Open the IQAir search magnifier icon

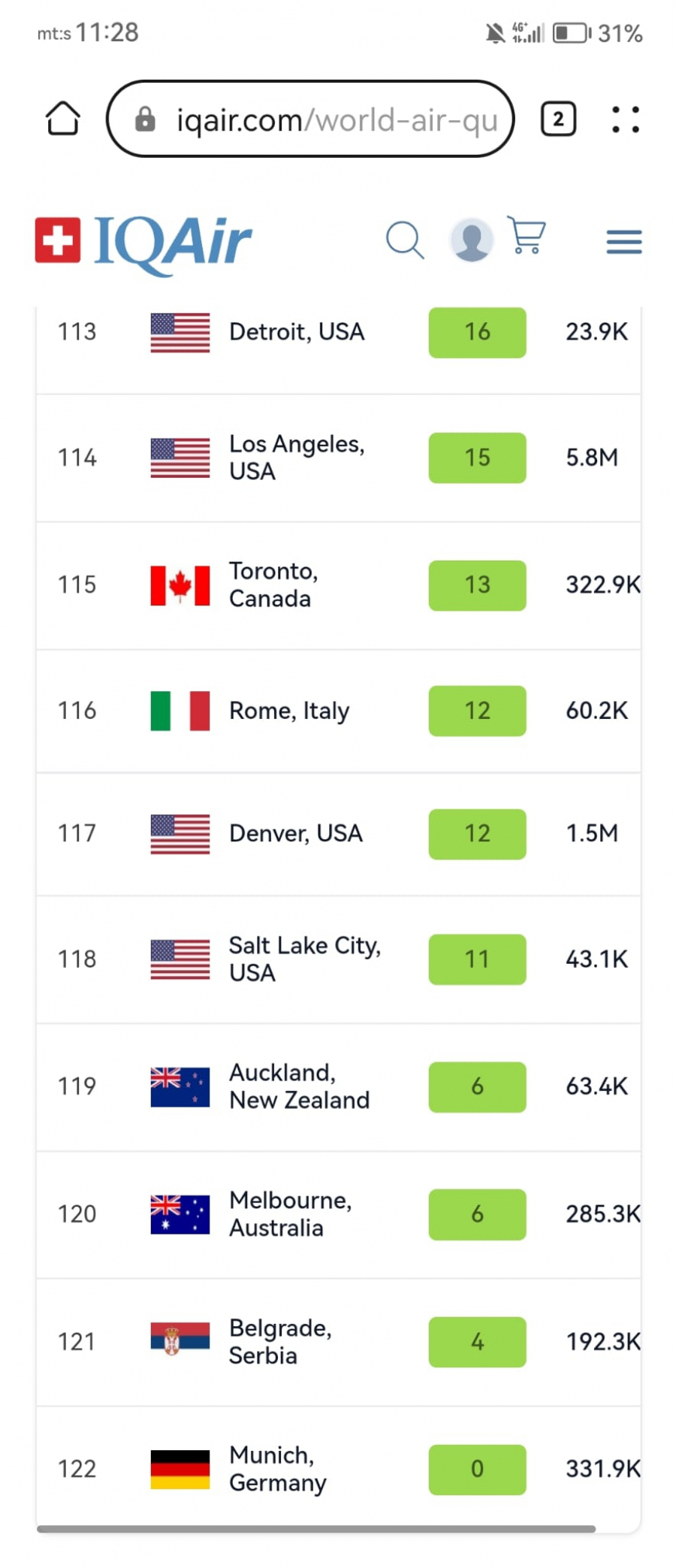[405, 240]
